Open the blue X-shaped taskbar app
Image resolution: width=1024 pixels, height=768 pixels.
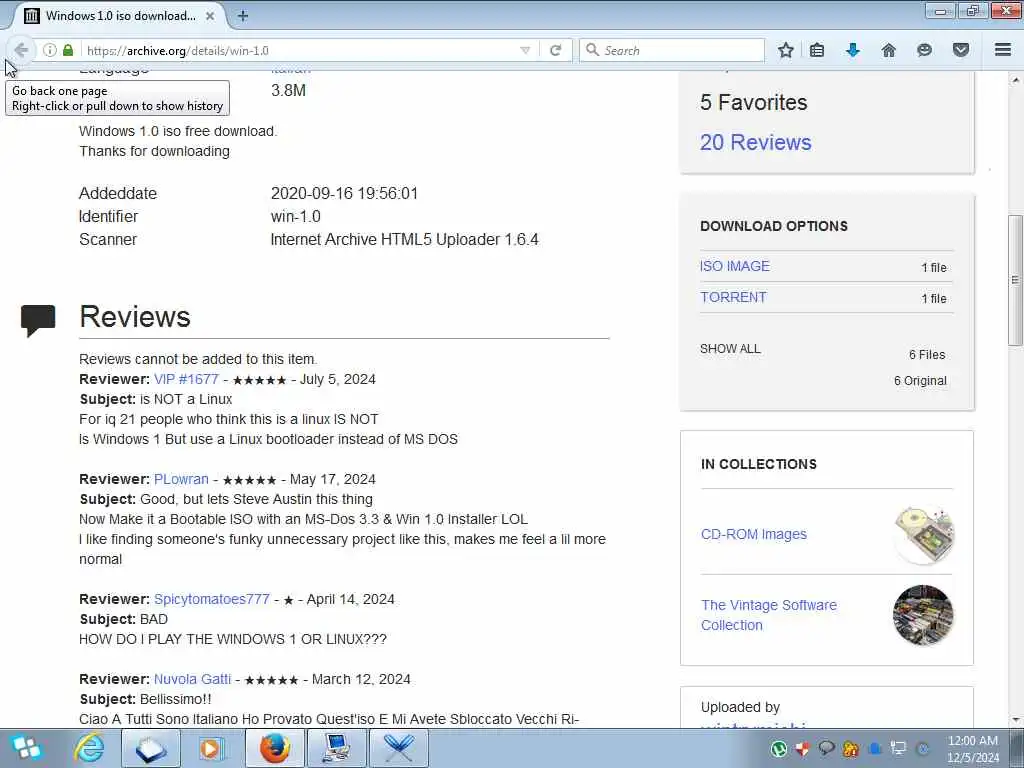click(398, 748)
